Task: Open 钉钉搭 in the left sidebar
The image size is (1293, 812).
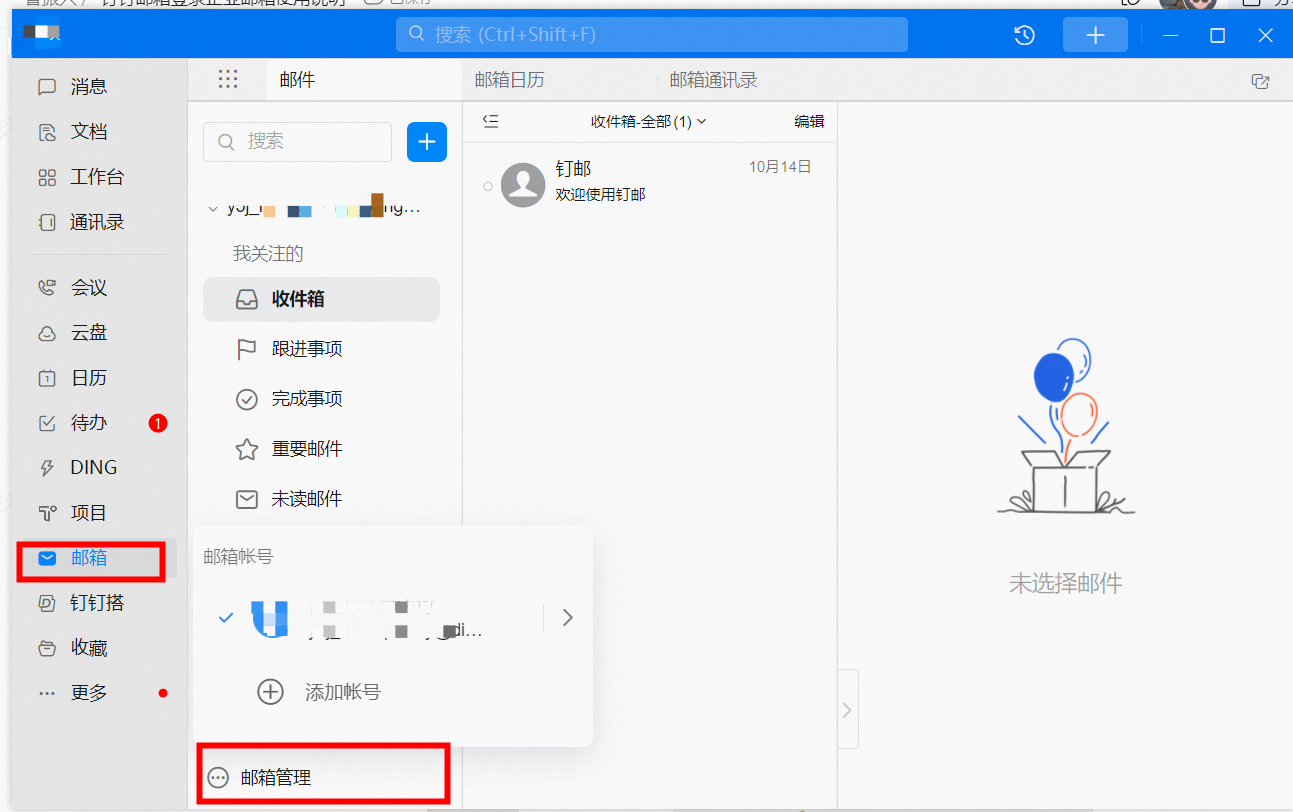Action: pos(96,603)
